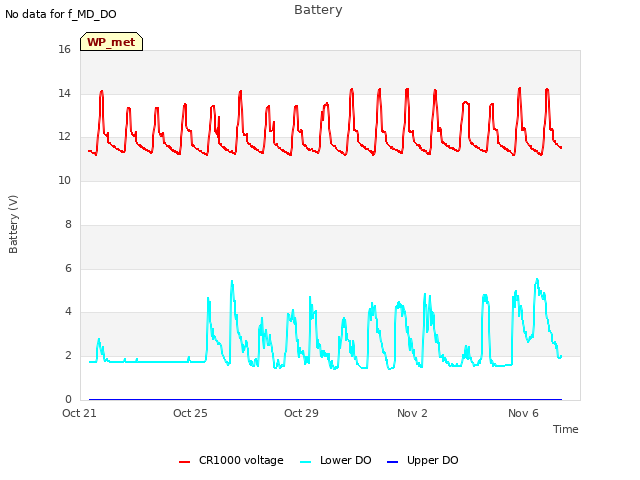This screenshot has height=480, width=640.
Task: Click the Oct 21 x-axis label
Action: pos(79,413)
